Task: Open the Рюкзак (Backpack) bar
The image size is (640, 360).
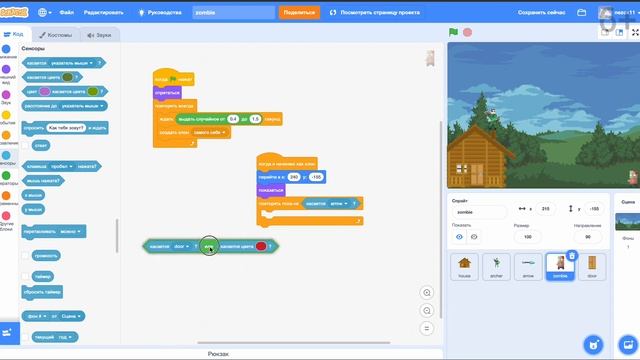Action: point(218,354)
